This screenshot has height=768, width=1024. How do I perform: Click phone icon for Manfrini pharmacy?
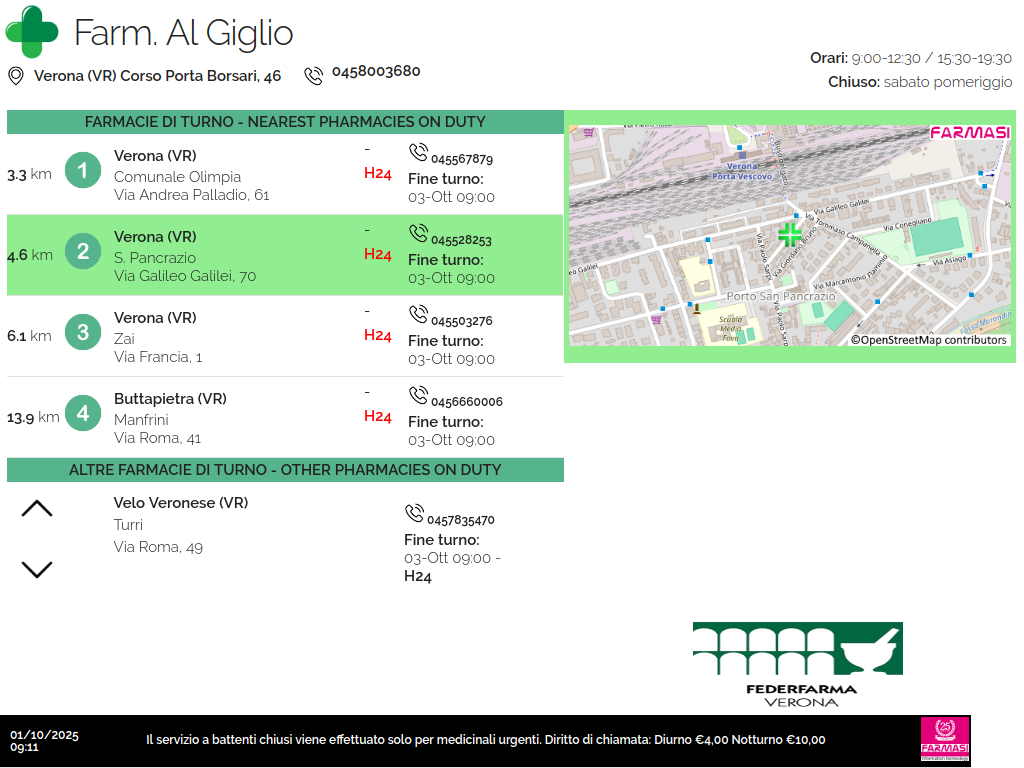coord(418,395)
